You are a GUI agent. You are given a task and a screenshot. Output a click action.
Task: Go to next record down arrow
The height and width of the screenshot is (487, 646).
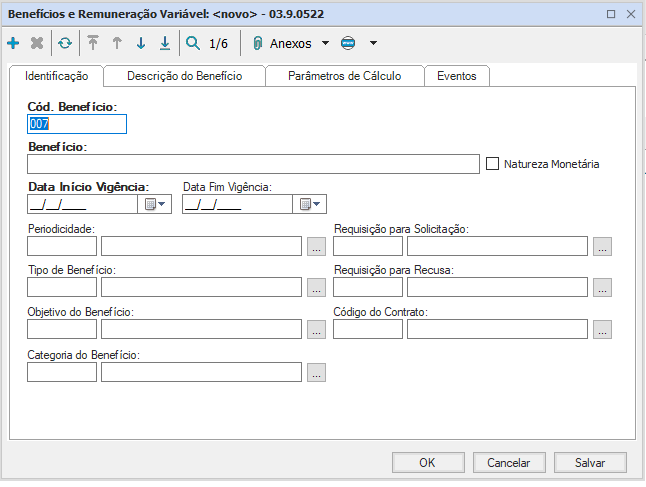(x=141, y=44)
